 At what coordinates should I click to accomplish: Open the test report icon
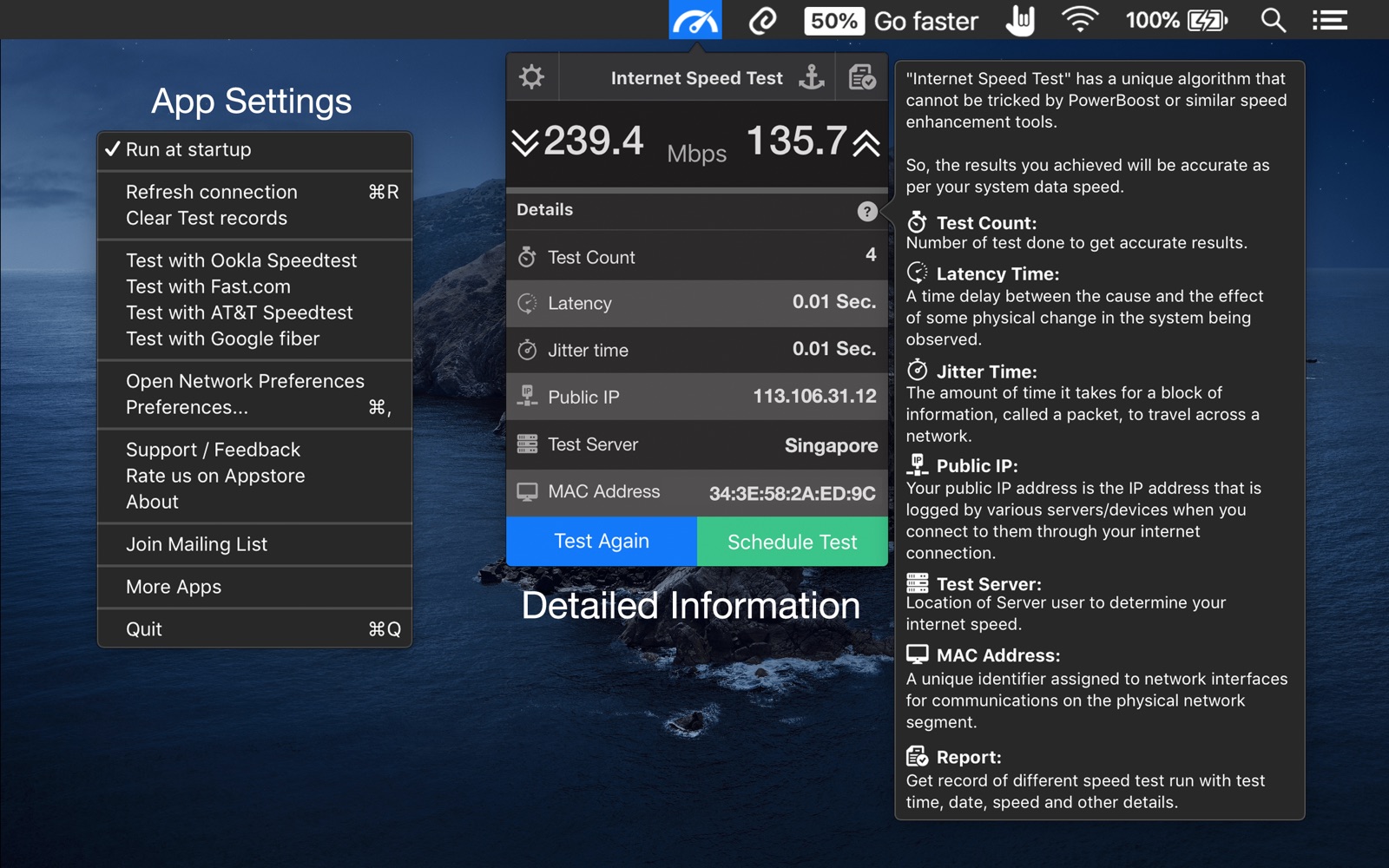862,77
